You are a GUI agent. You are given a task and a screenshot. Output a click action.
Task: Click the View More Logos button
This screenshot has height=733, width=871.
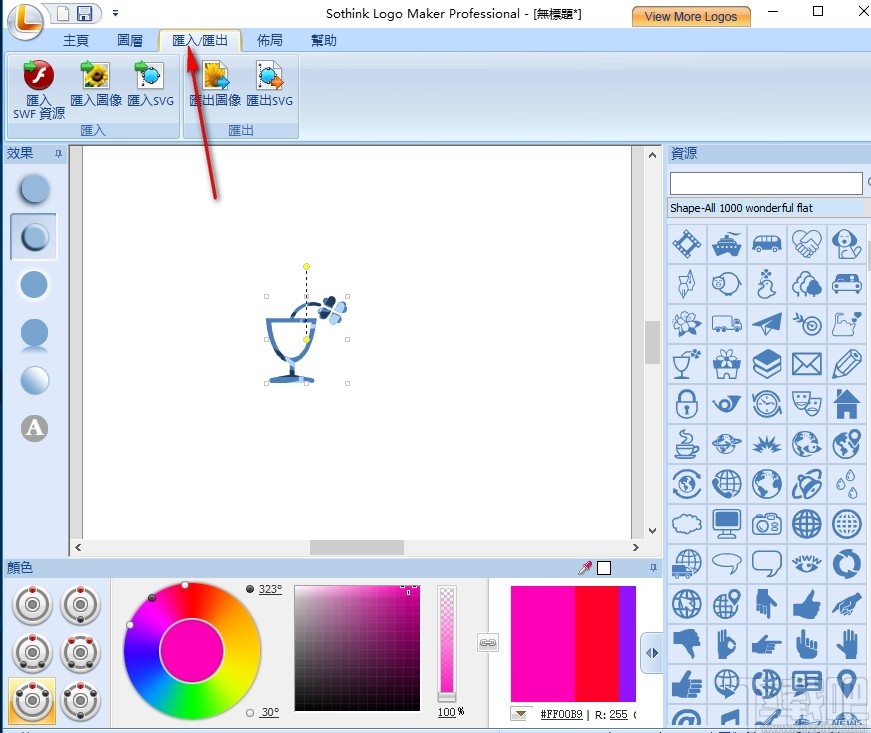tap(690, 16)
